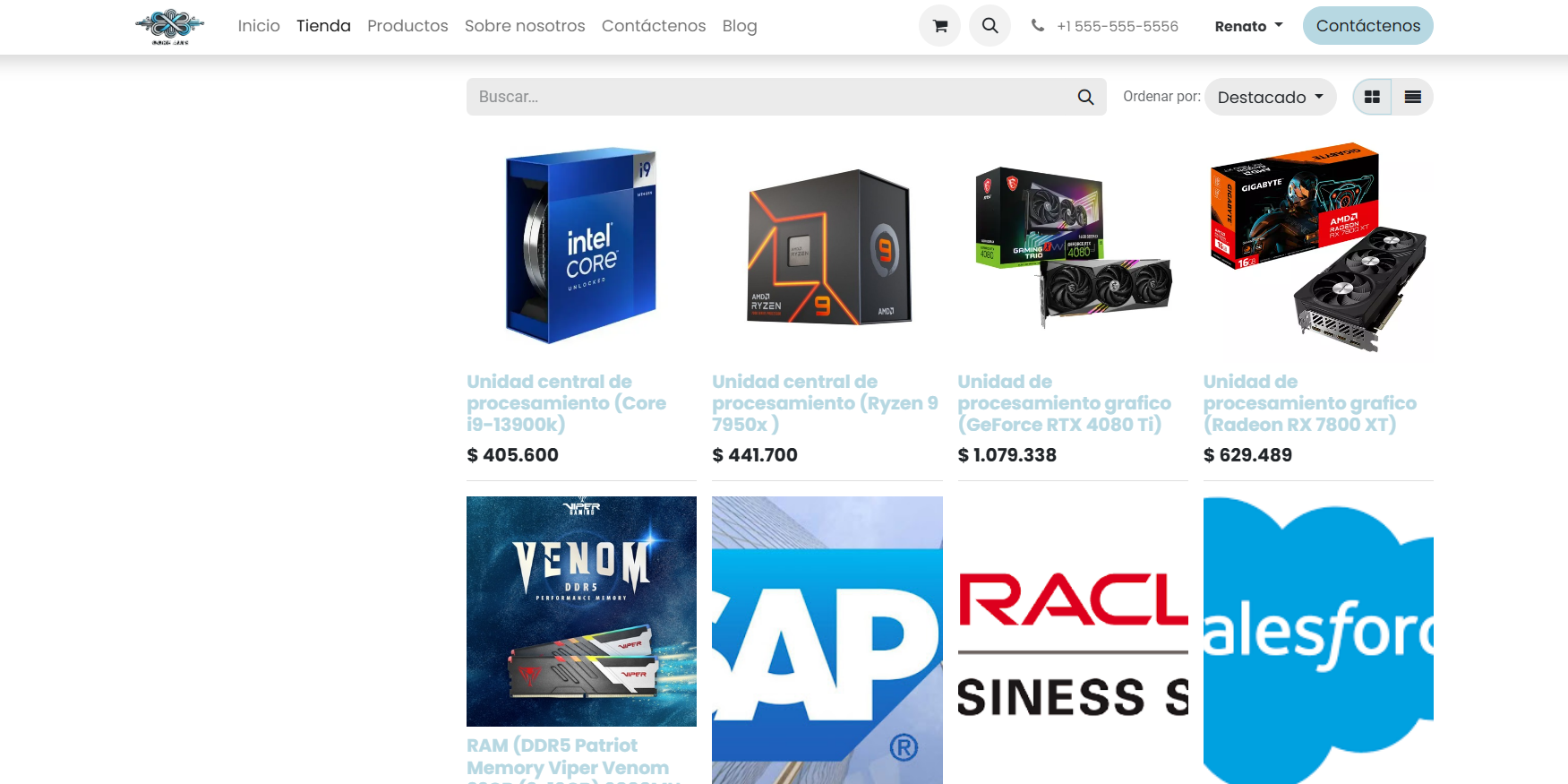The width and height of the screenshot is (1568, 784).
Task: Click in the Buscar search field
Action: point(770,97)
